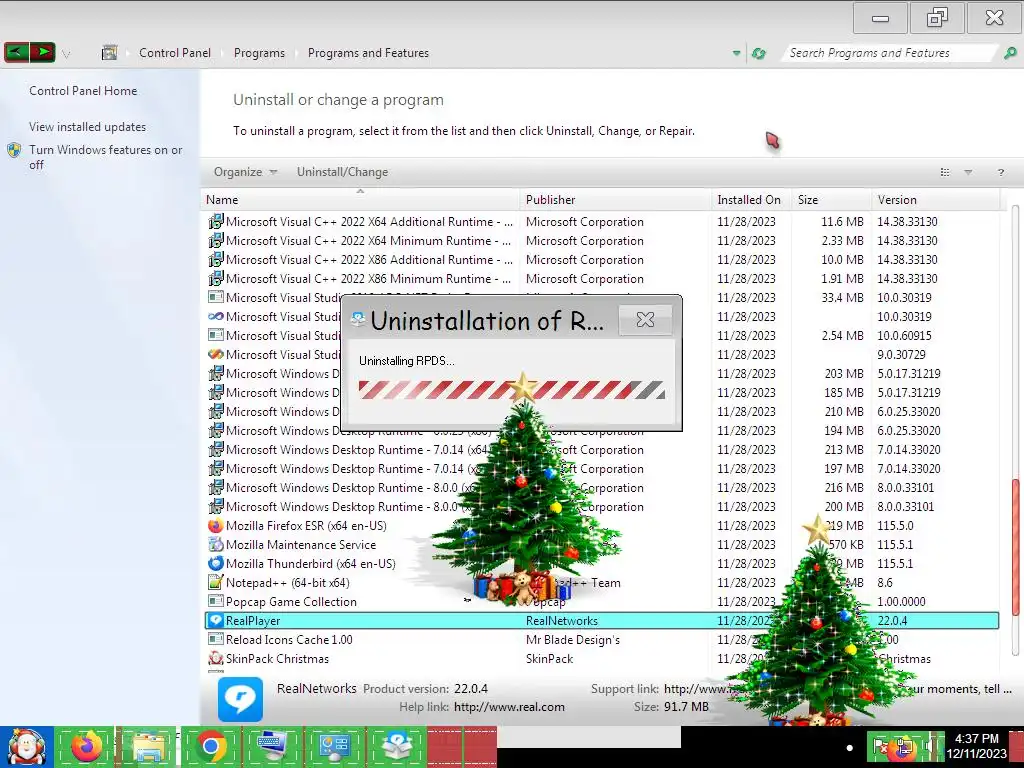This screenshot has width=1024, height=768.
Task: Select Microsoft Visual C++ 2022 X64 Additional Runtime
Action: point(602,221)
